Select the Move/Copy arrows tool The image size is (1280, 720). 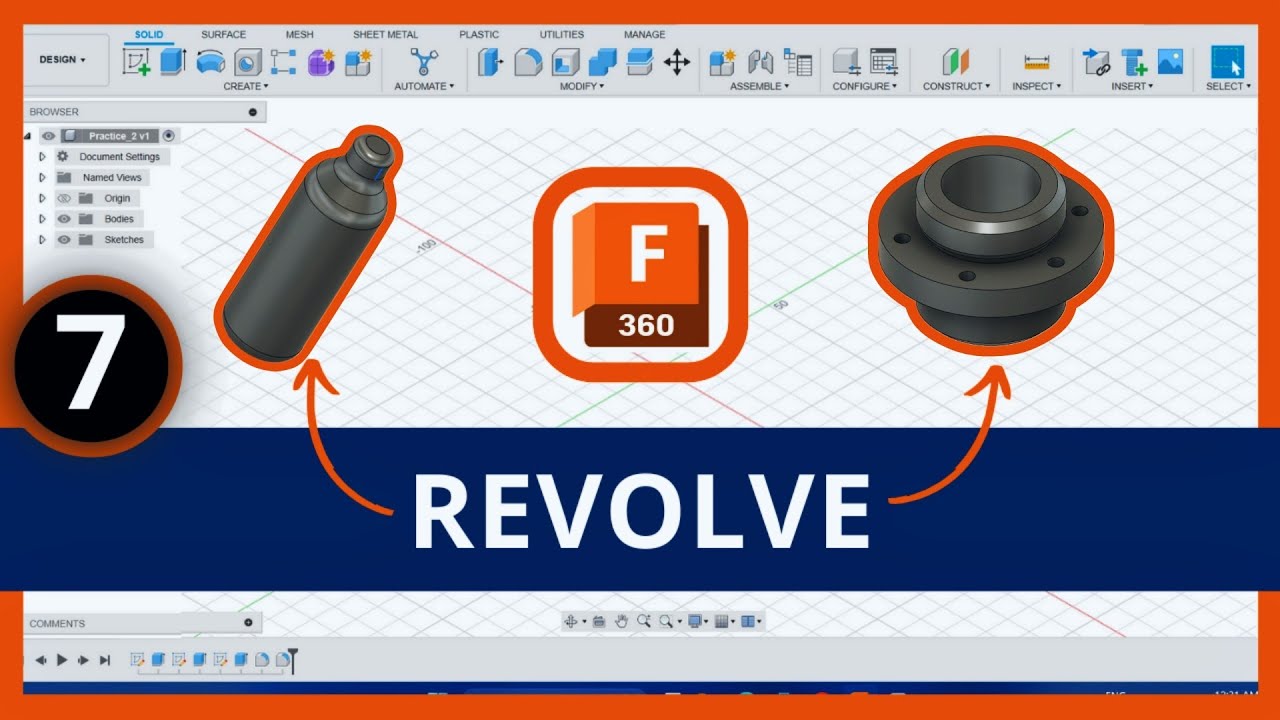tap(677, 63)
